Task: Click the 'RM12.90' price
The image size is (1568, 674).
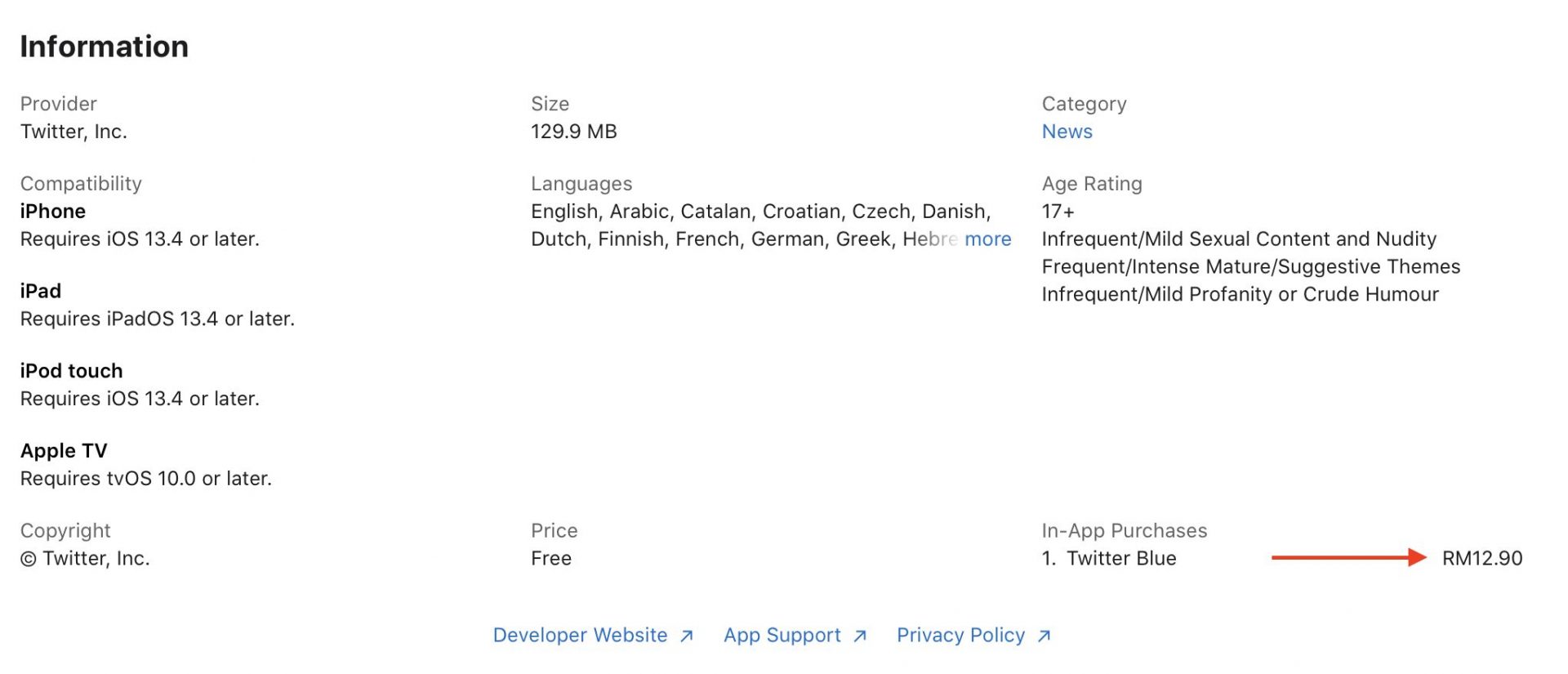Action: [1482, 559]
